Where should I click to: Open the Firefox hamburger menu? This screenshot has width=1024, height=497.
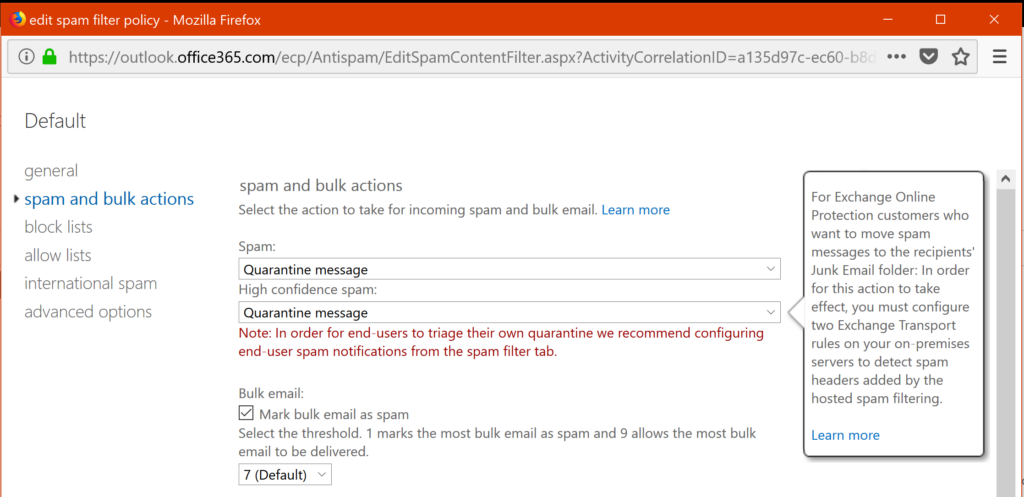pos(999,57)
